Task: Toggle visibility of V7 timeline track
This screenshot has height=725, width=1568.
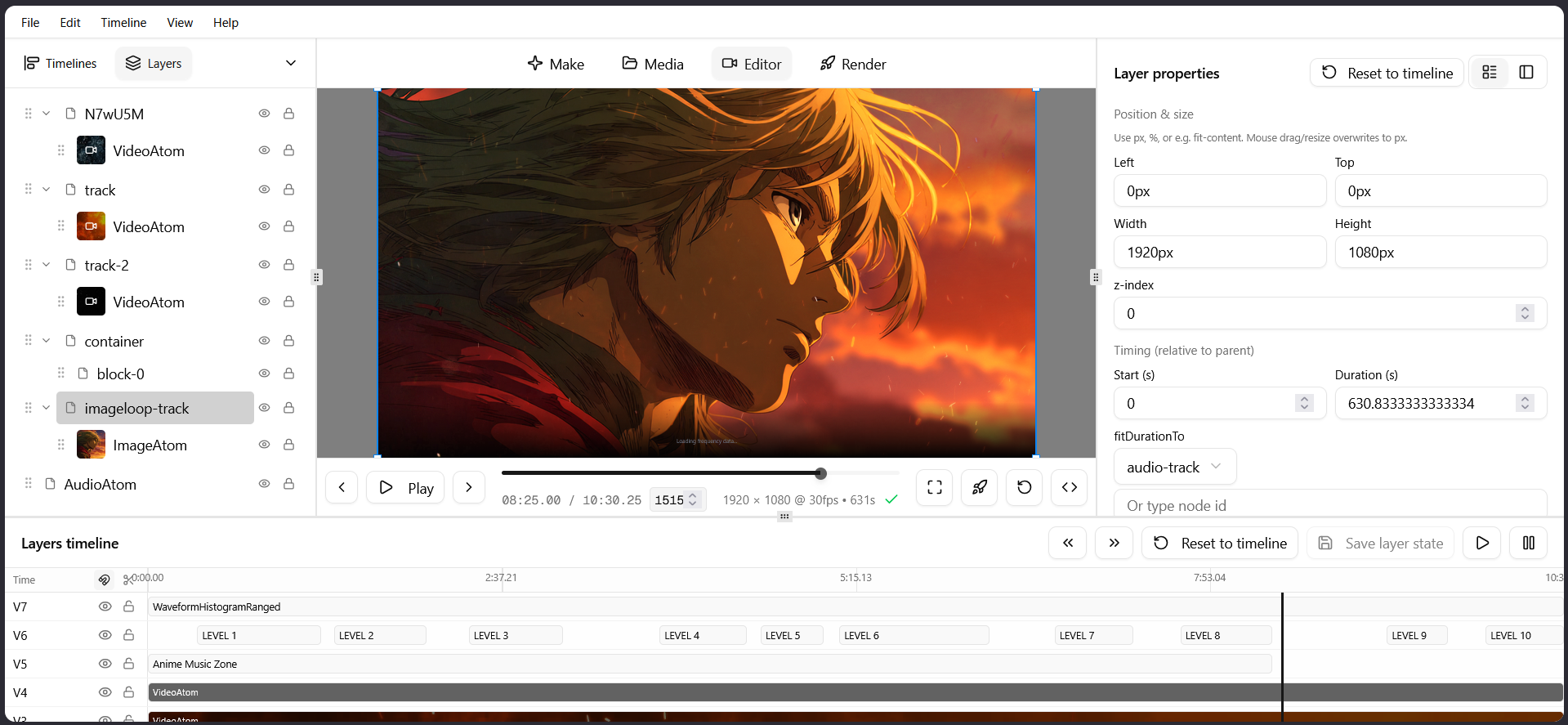Action: tap(105, 606)
